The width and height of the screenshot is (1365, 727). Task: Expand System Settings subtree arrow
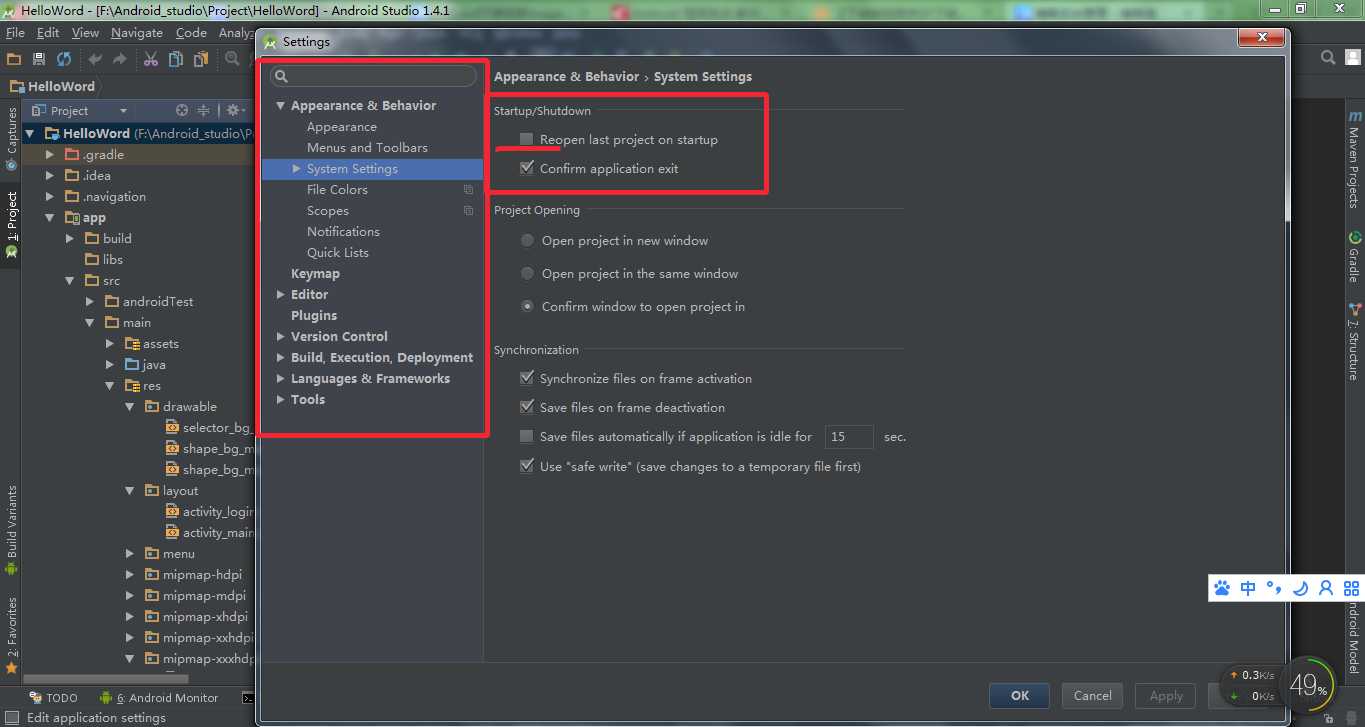297,168
